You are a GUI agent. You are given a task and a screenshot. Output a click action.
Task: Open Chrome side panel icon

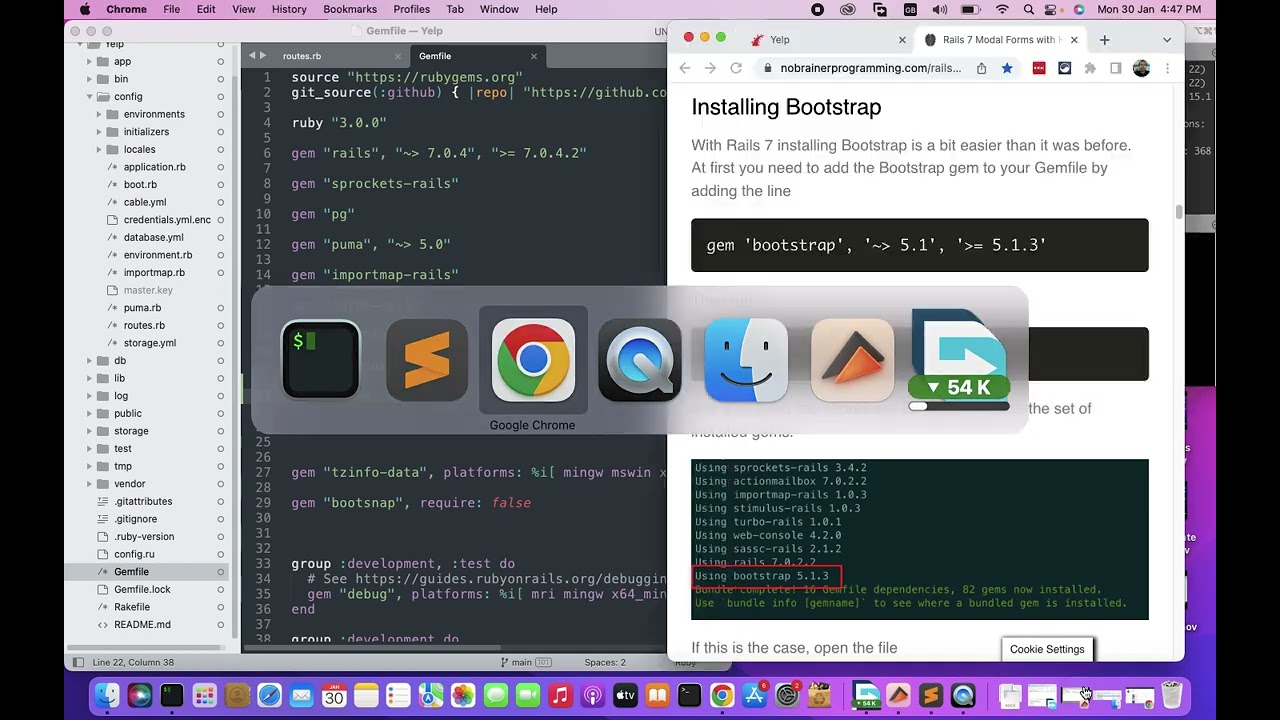[x=1116, y=68]
